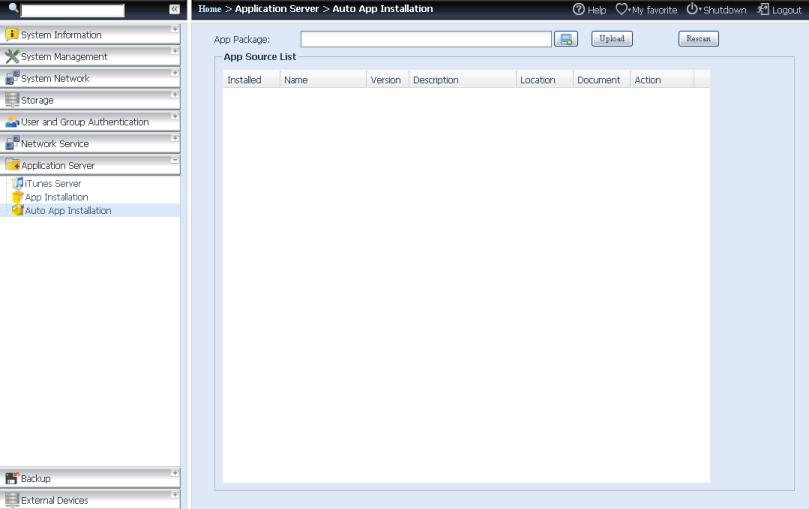Screen dimensions: 809x509
Task: Expand External Devices with plus toggle
Action: click(x=175, y=495)
